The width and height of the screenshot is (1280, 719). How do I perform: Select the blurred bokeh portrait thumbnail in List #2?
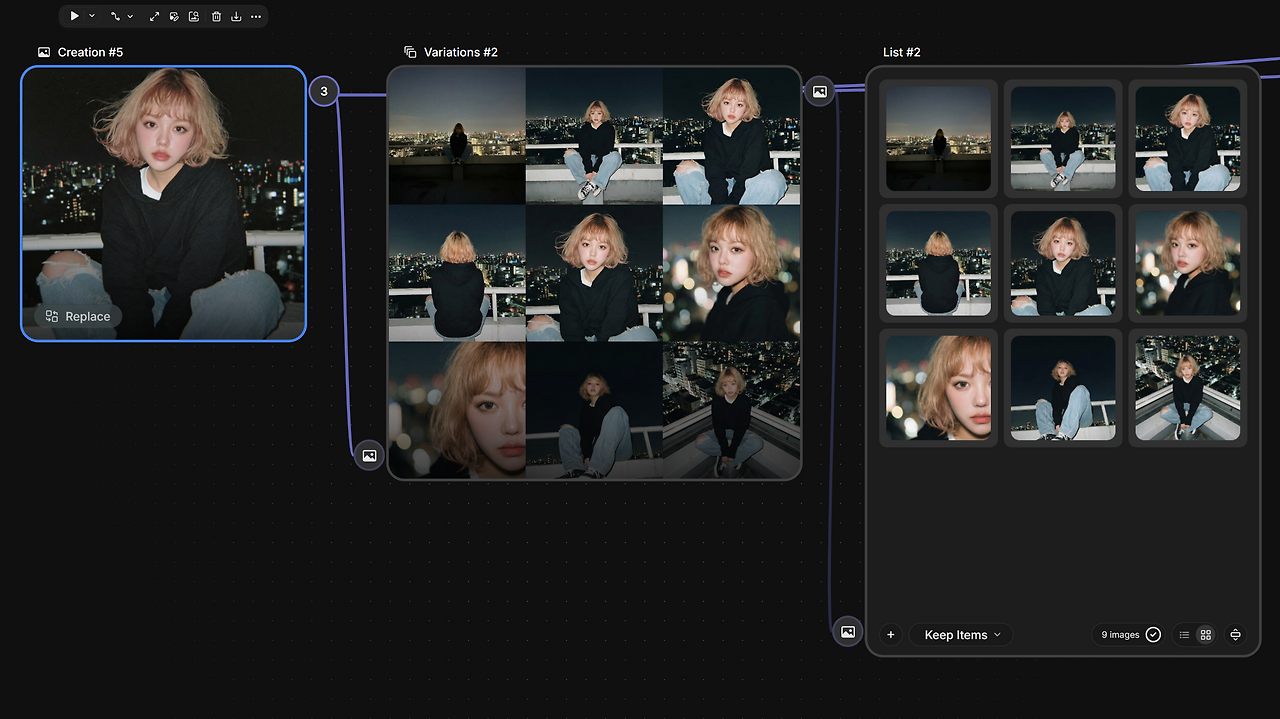click(1187, 263)
